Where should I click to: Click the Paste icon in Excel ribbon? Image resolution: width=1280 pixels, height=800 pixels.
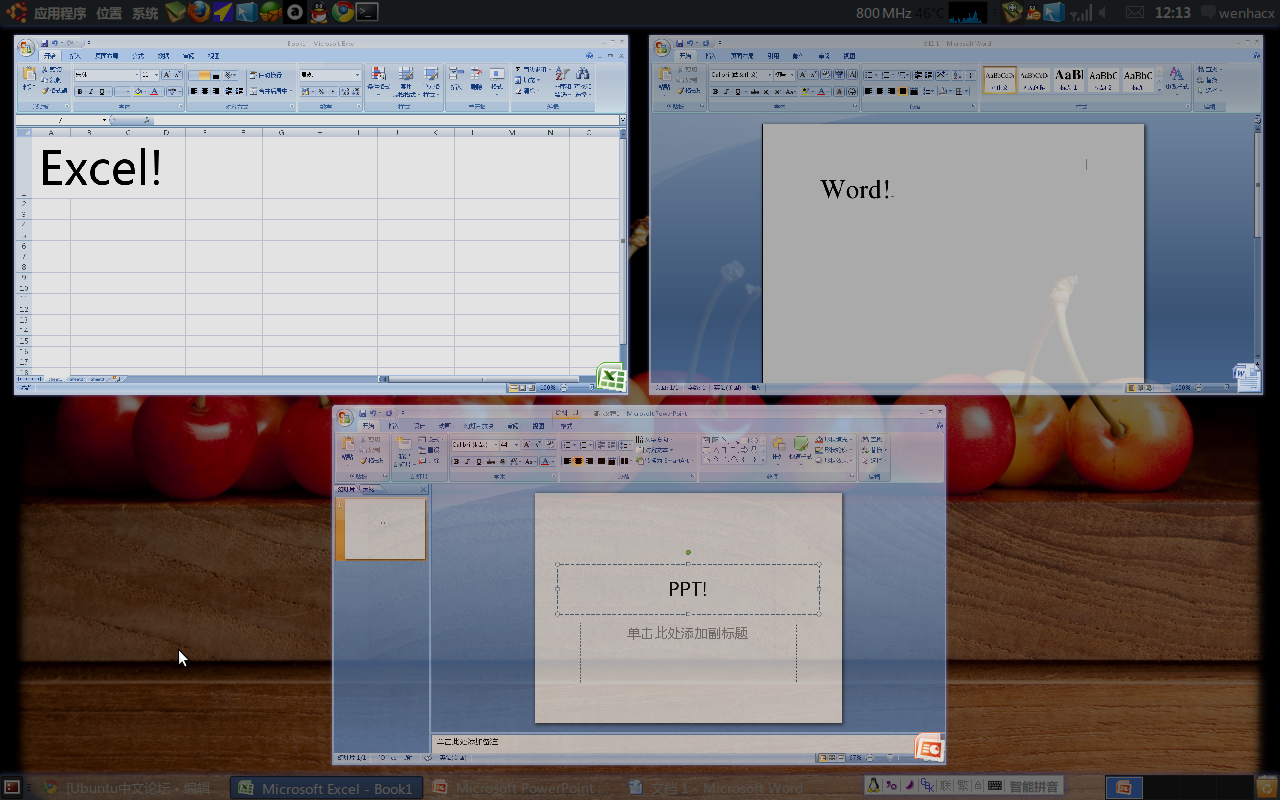29,73
